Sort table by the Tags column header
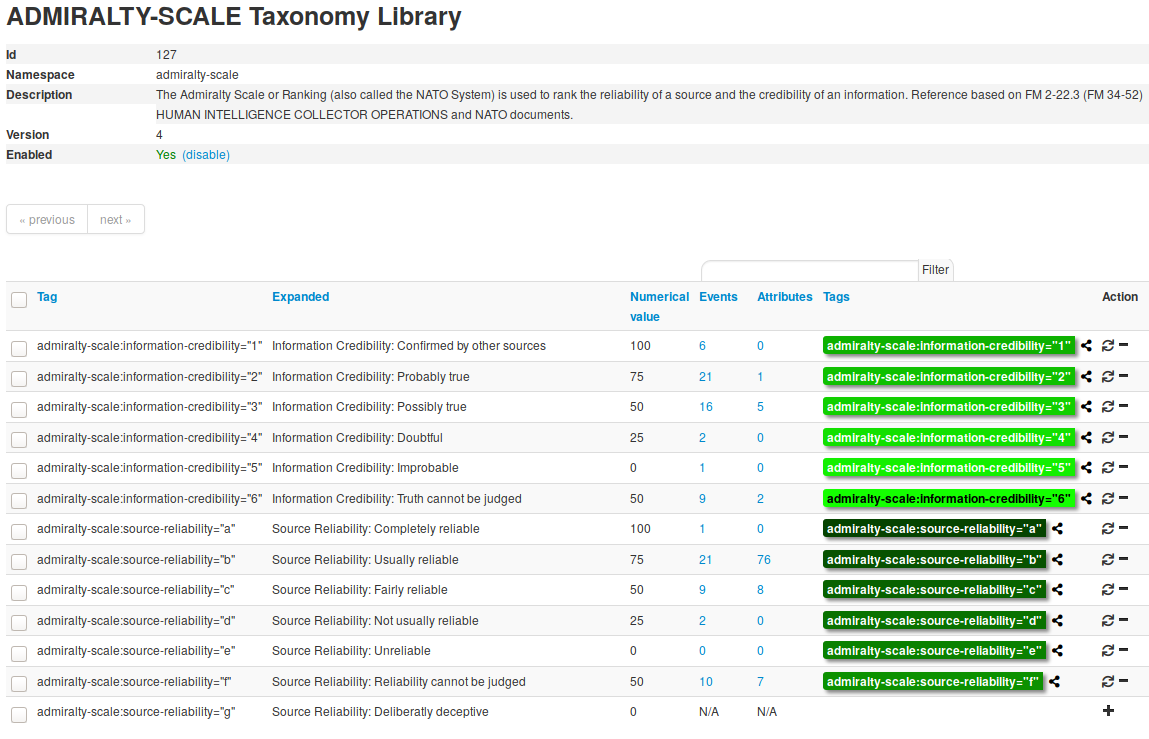 coord(836,297)
